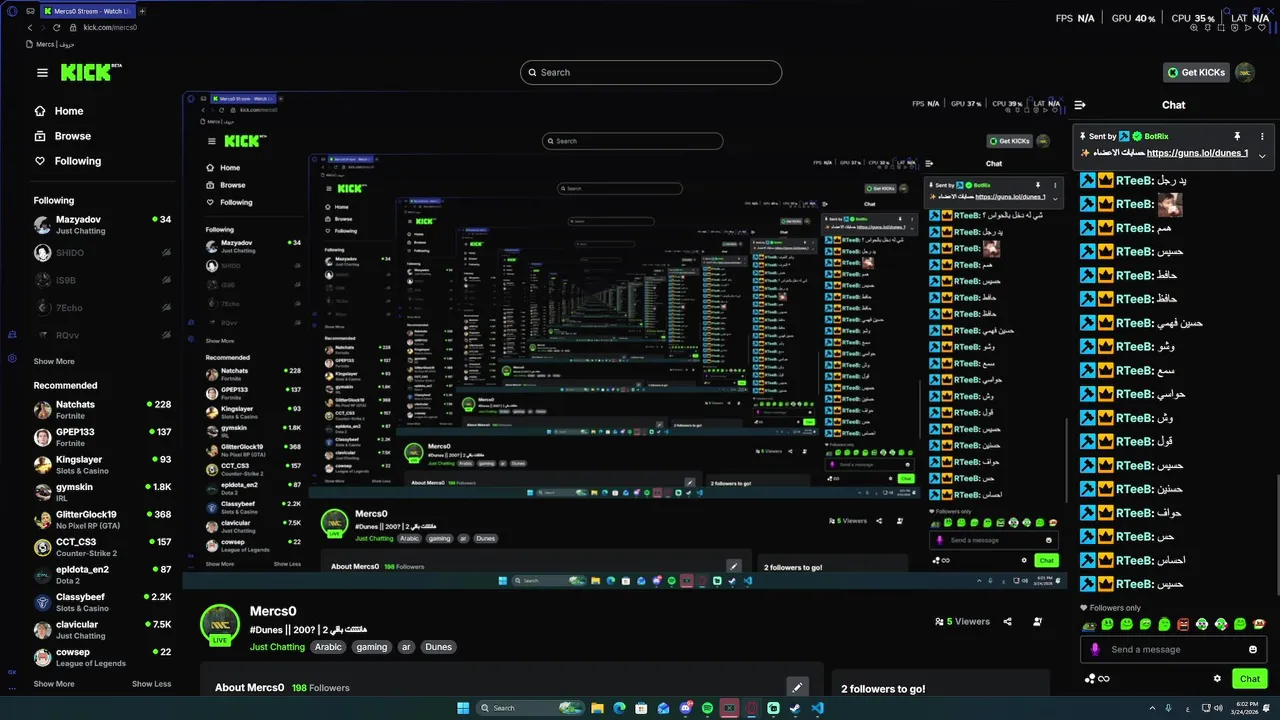This screenshot has height=720, width=1280.
Task: Open the CCT_CS3 Counter-Strike 2 channel
Action: (x=102, y=547)
